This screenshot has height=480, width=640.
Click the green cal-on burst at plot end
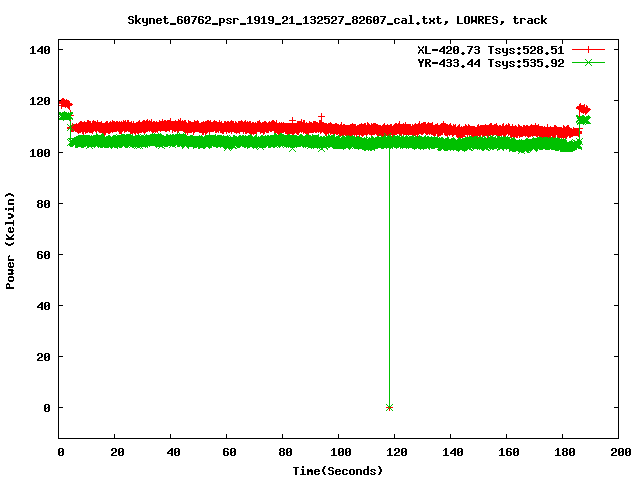[x=583, y=120]
